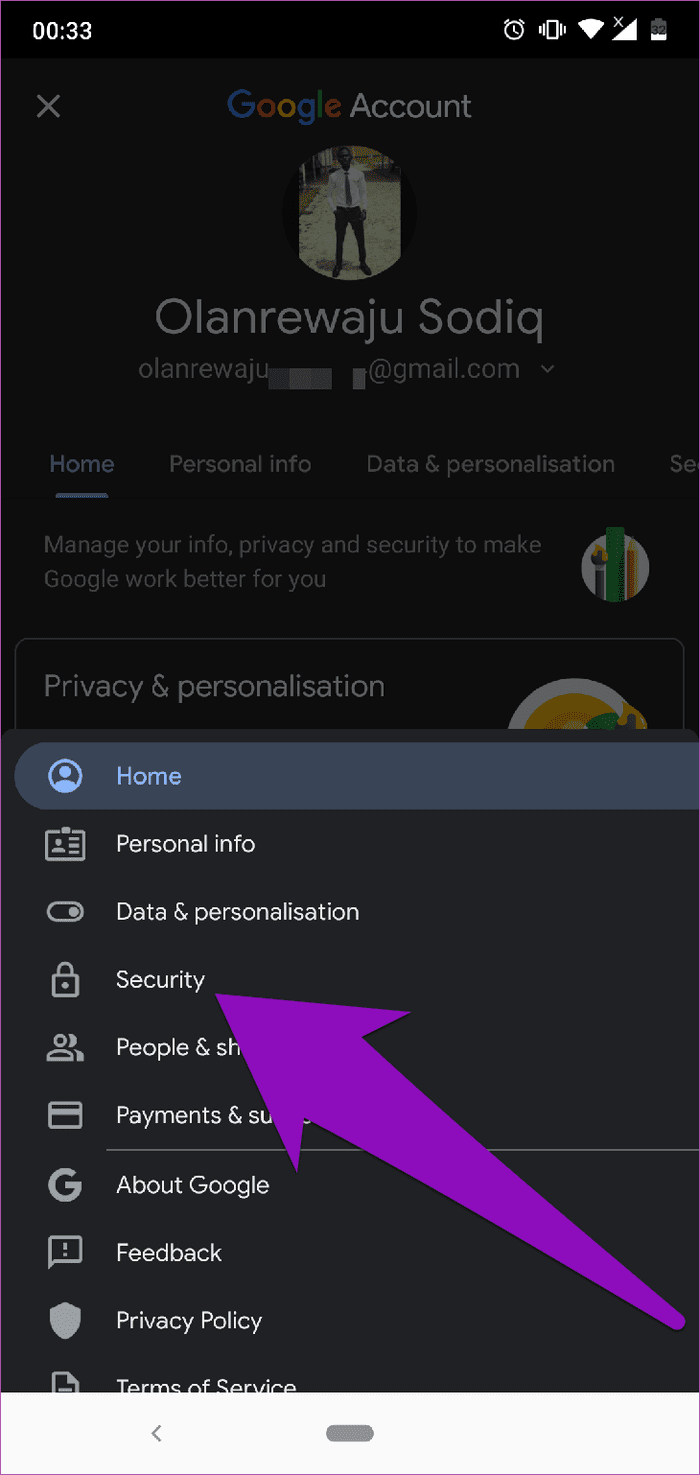Tap the Android back navigation arrow
Screen dimensions: 700x1475
(x=156, y=1433)
